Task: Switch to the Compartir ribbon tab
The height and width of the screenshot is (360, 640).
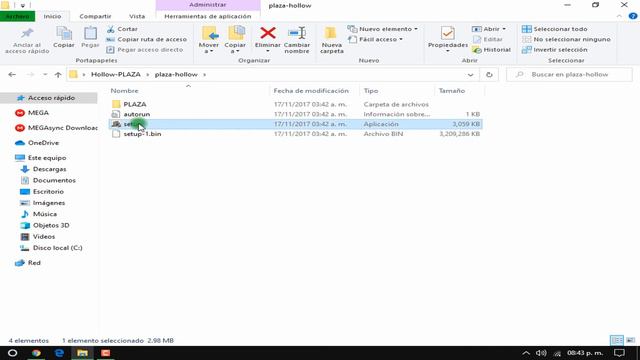Action: [95, 16]
